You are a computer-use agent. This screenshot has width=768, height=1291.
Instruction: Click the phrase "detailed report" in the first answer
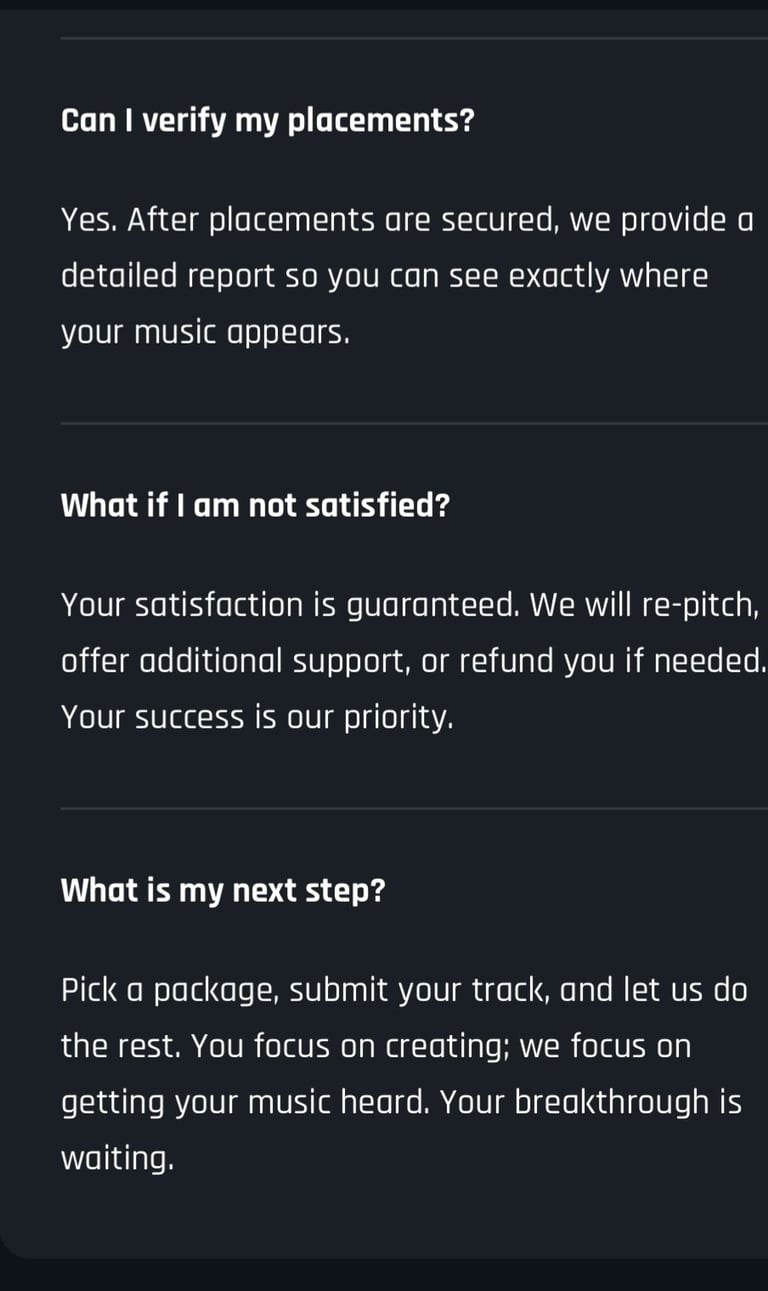pos(167,276)
